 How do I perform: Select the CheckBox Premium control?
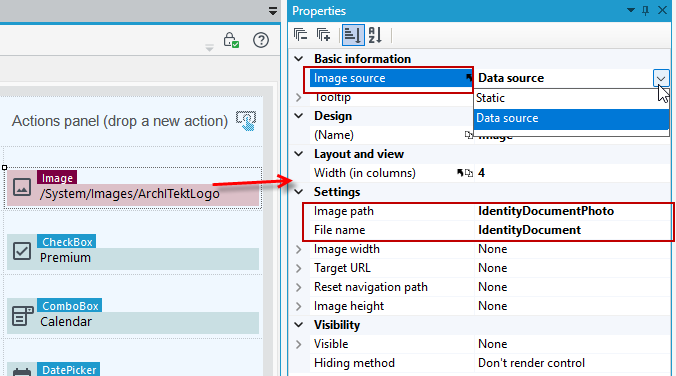[x=133, y=252]
